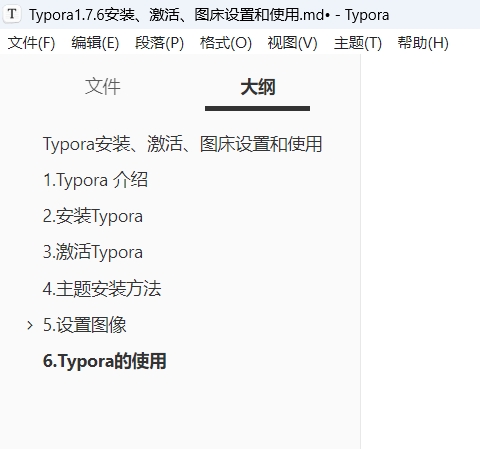Open the 主题(T) menu

pos(358,43)
